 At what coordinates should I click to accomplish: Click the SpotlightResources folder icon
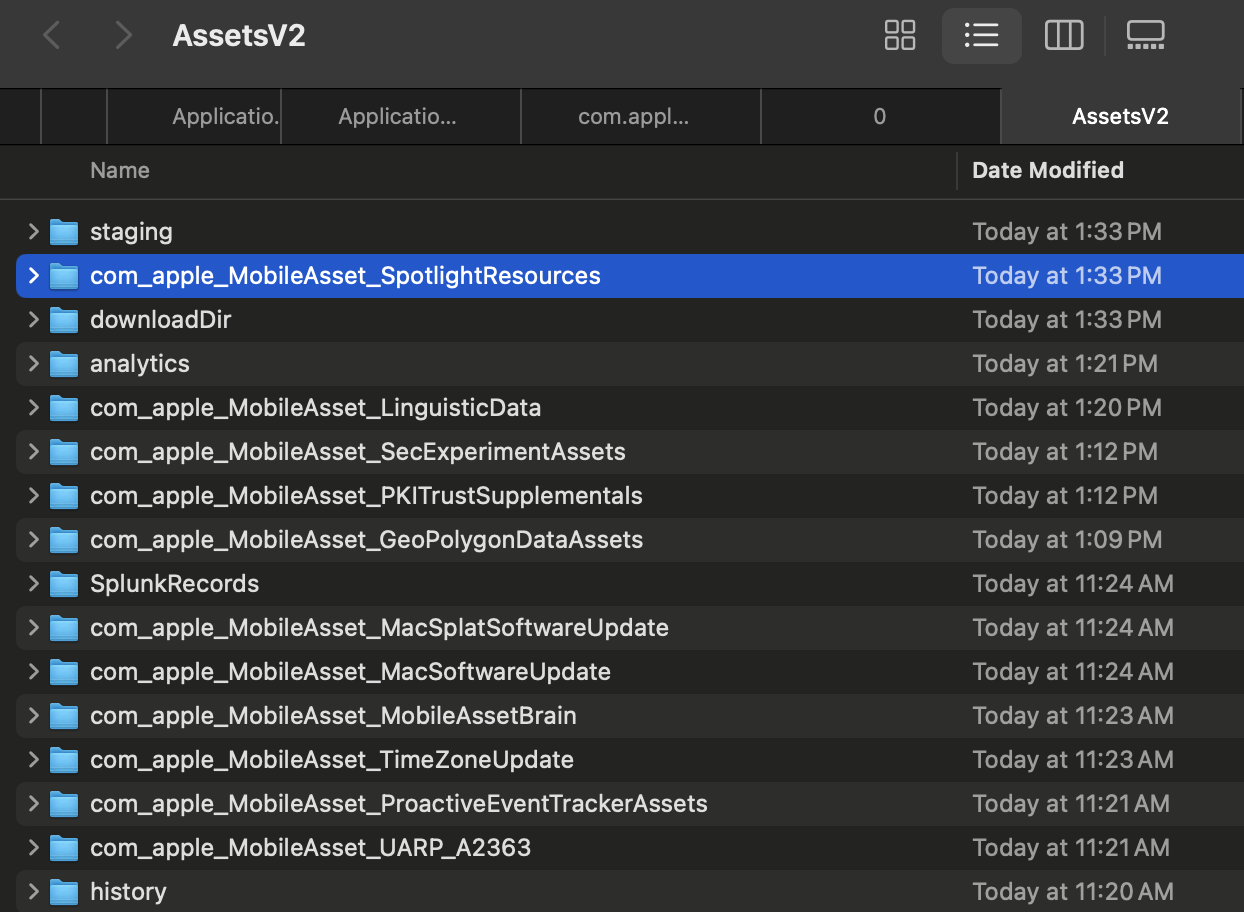click(x=64, y=276)
